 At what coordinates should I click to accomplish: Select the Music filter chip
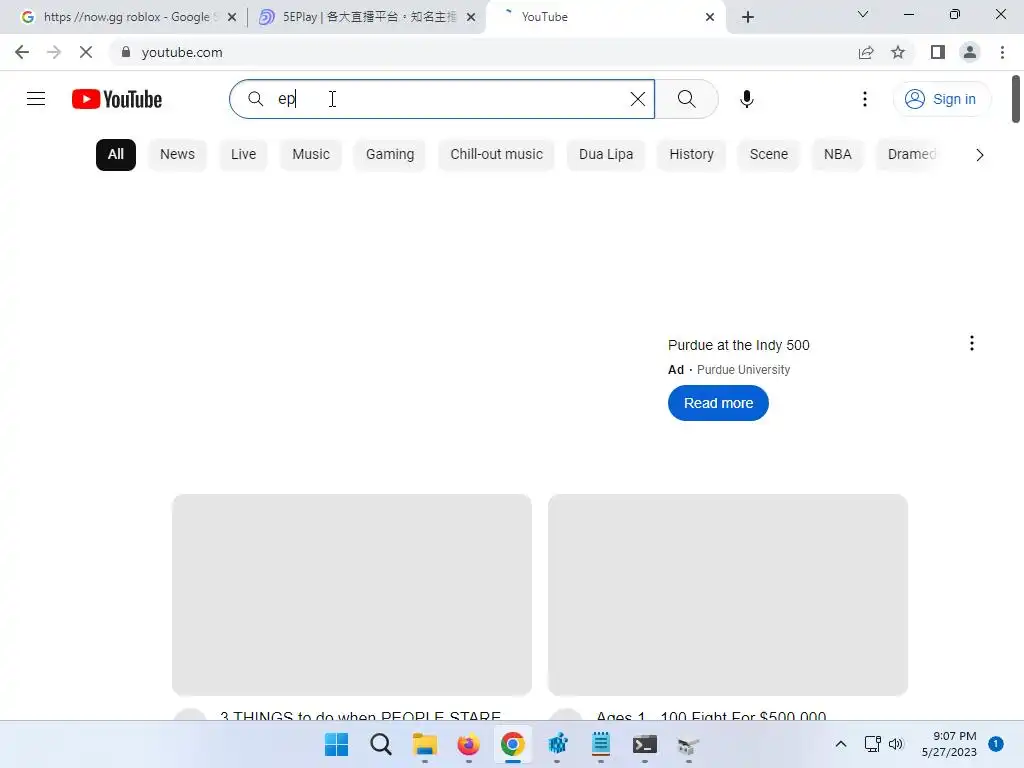tap(311, 155)
